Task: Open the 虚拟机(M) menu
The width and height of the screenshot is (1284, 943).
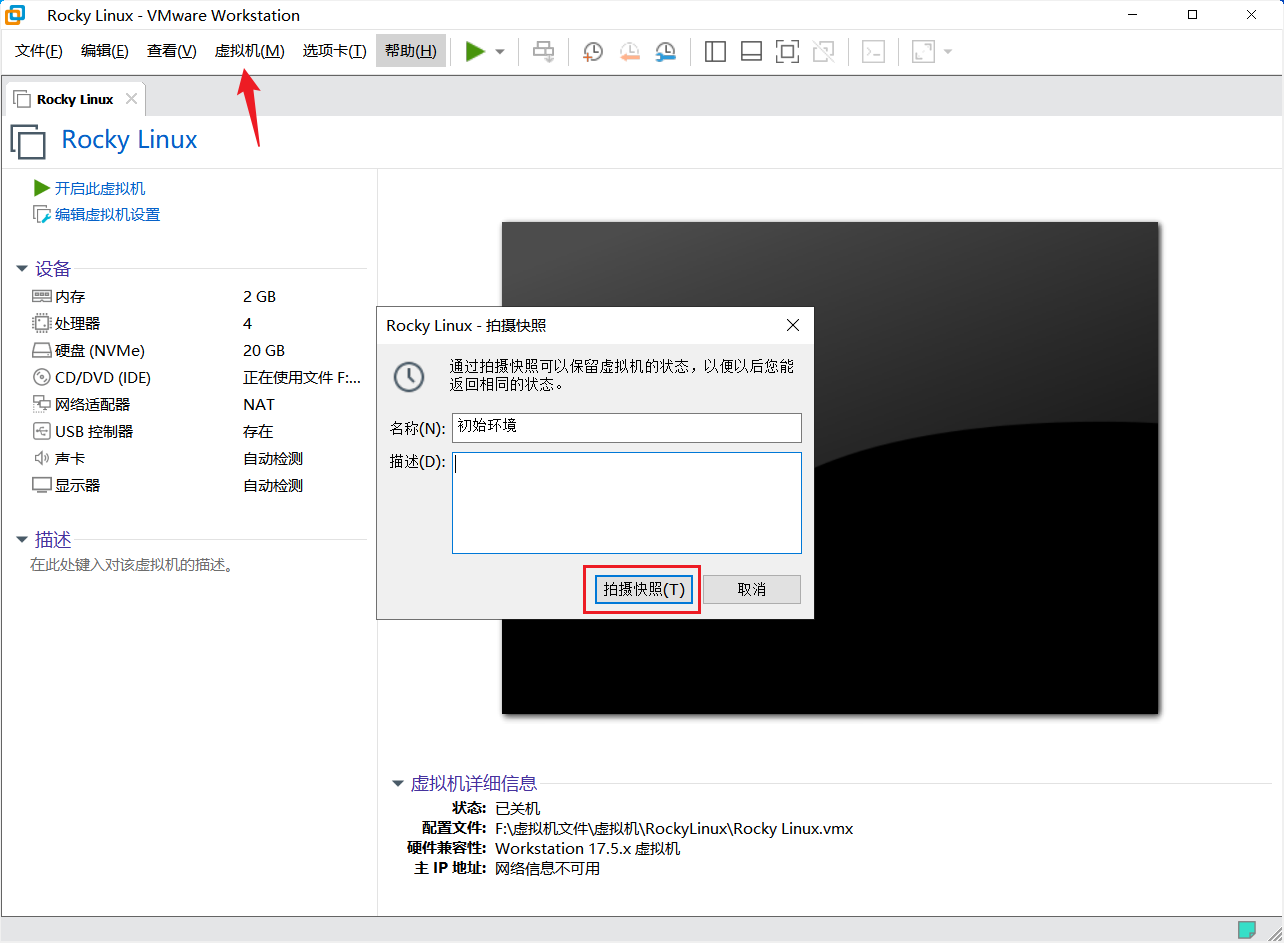Action: pyautogui.click(x=248, y=51)
